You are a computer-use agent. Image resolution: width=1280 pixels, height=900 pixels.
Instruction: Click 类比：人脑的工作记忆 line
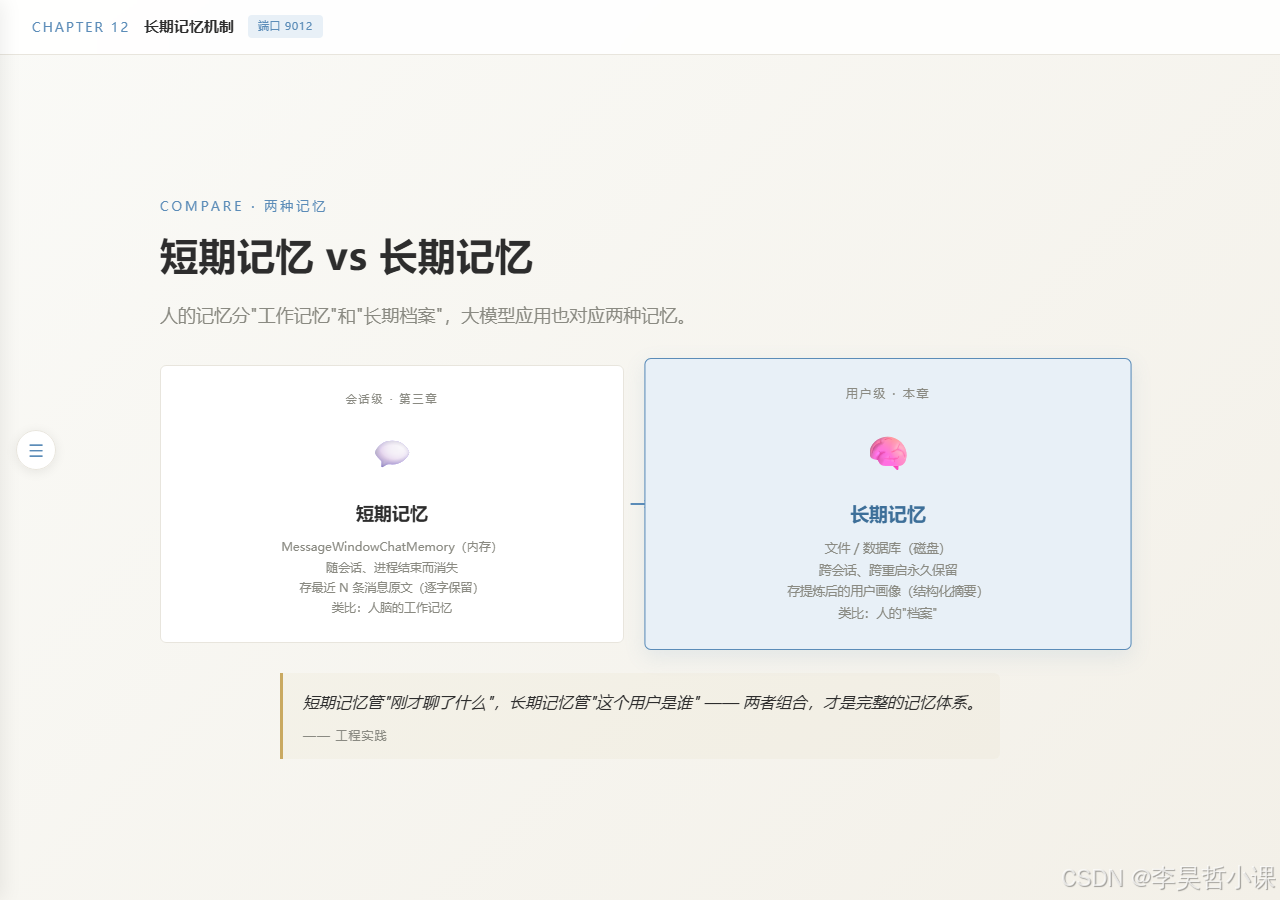coord(392,608)
